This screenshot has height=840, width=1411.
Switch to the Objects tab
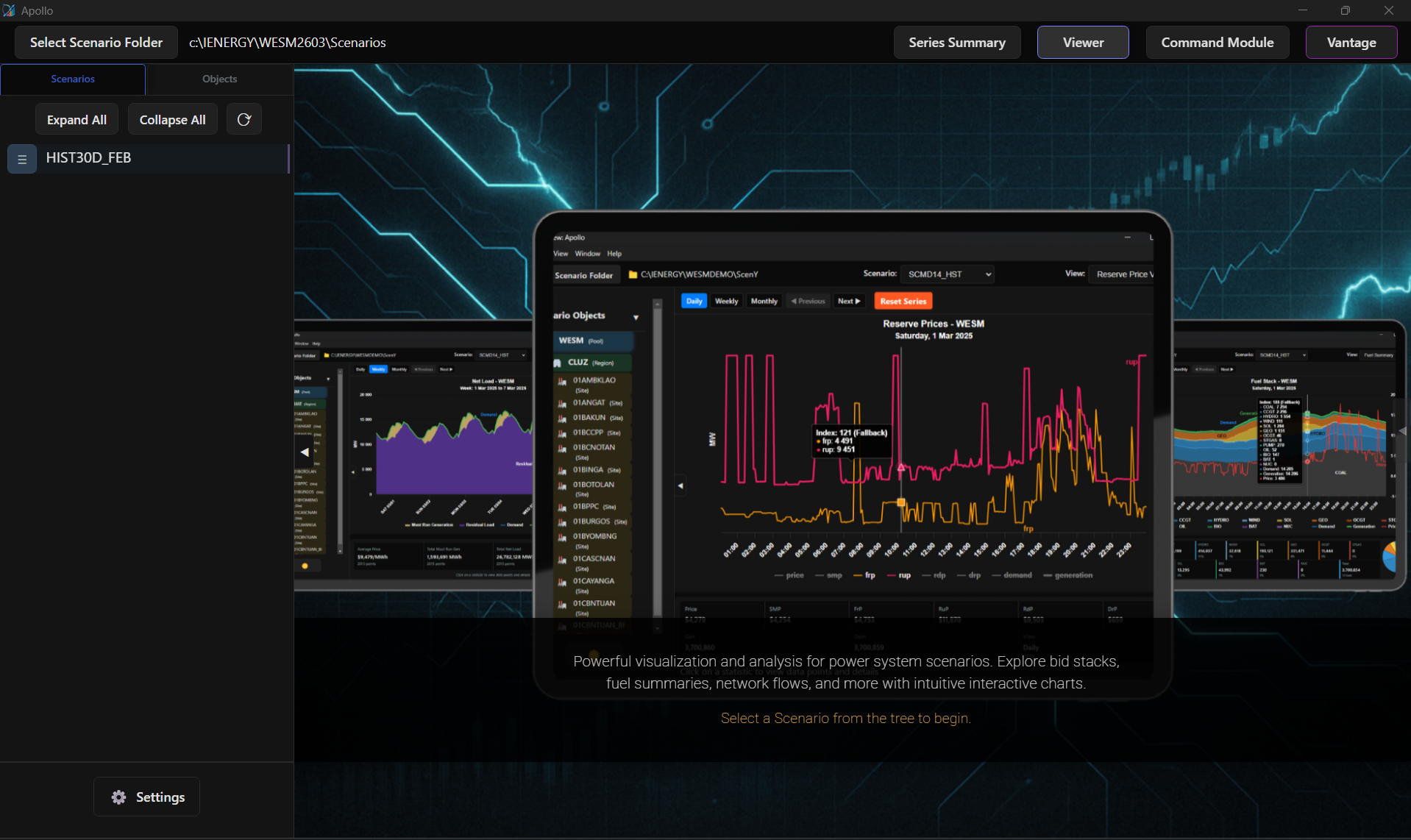point(219,79)
